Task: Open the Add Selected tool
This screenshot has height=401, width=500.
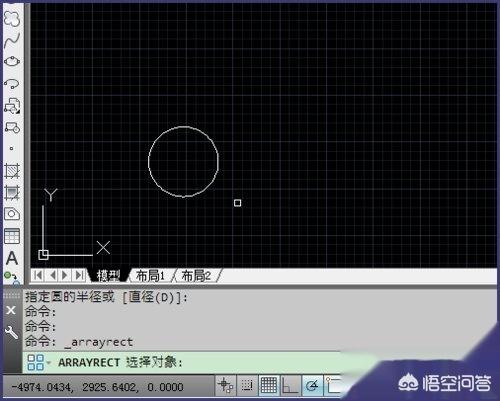Action: point(11,277)
